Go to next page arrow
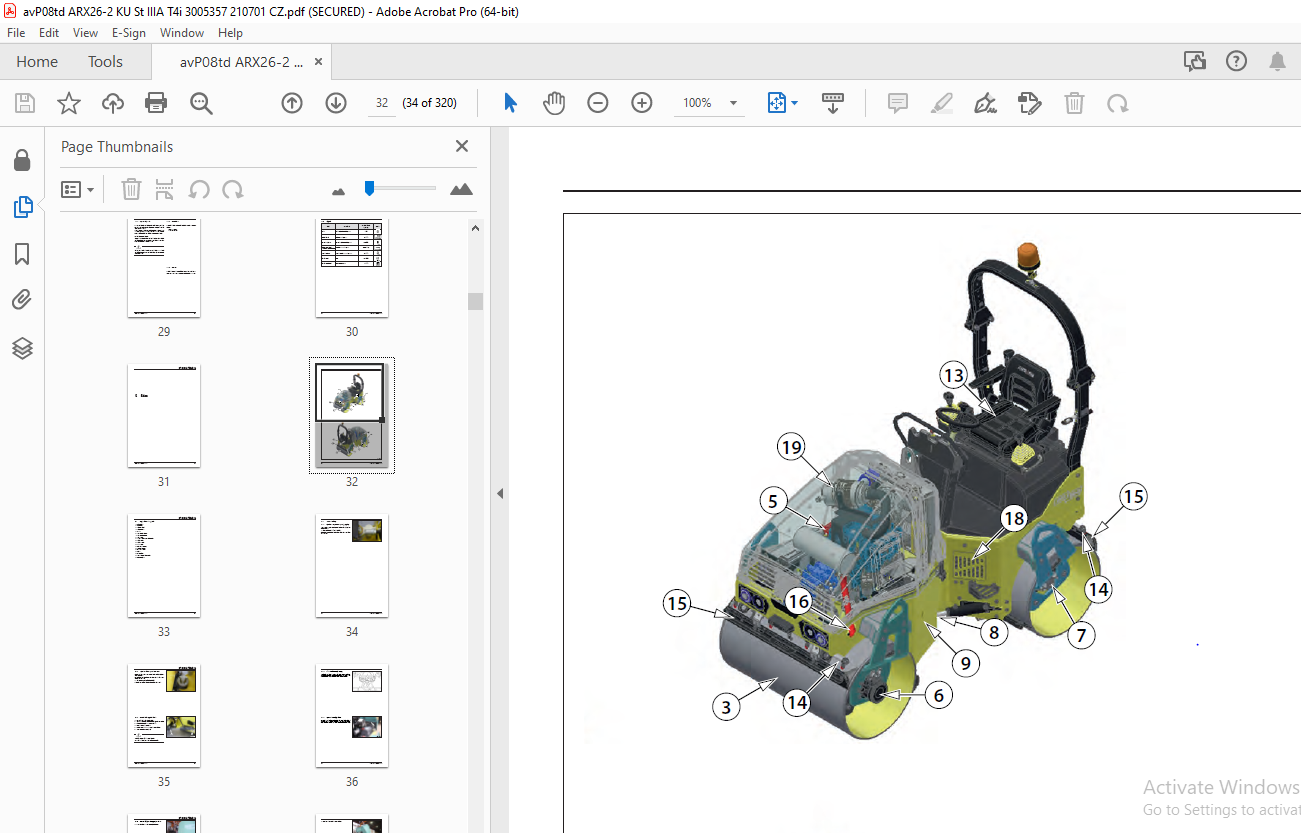Image resolution: width=1301 pixels, height=833 pixels. (336, 103)
